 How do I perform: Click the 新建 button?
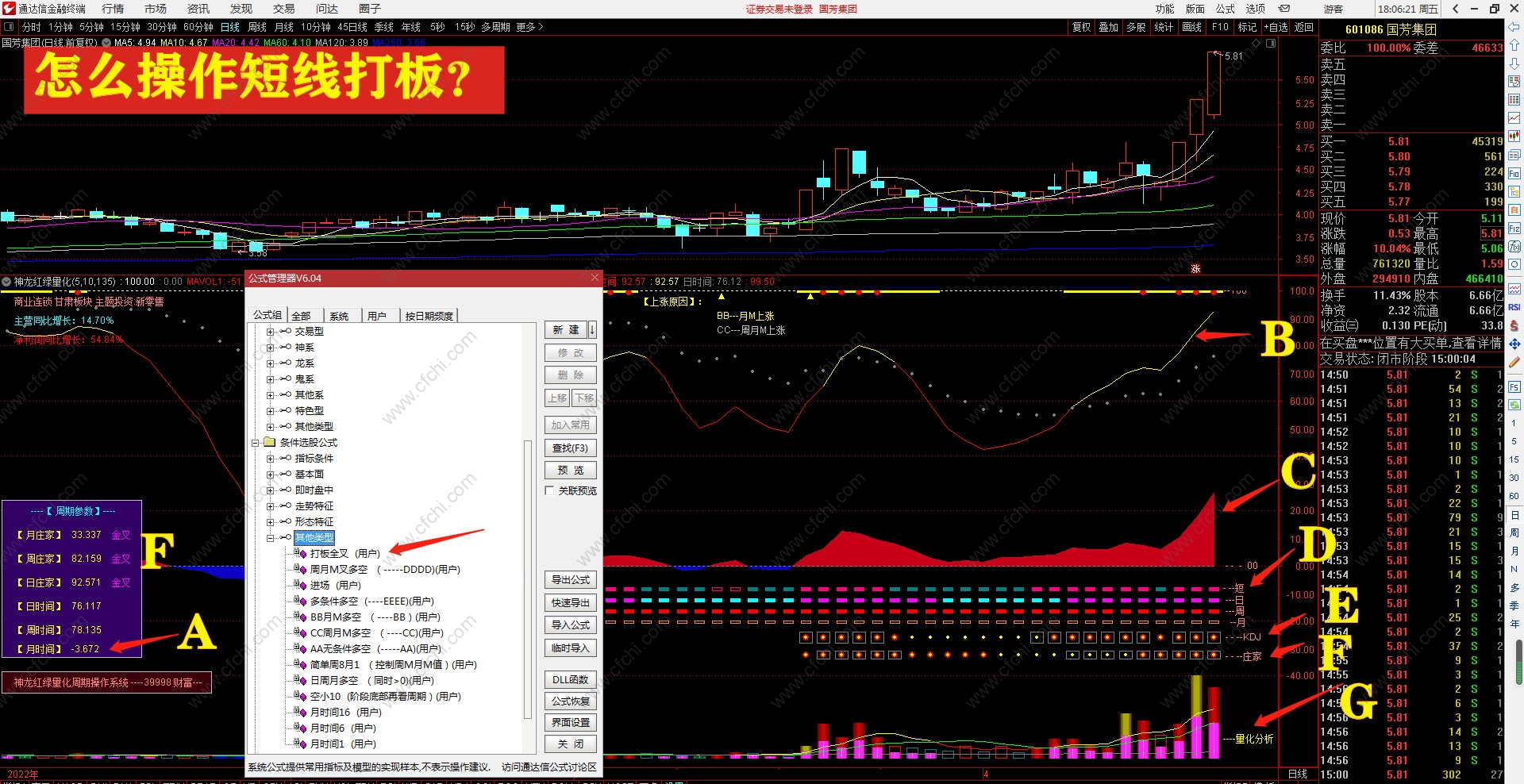point(567,330)
